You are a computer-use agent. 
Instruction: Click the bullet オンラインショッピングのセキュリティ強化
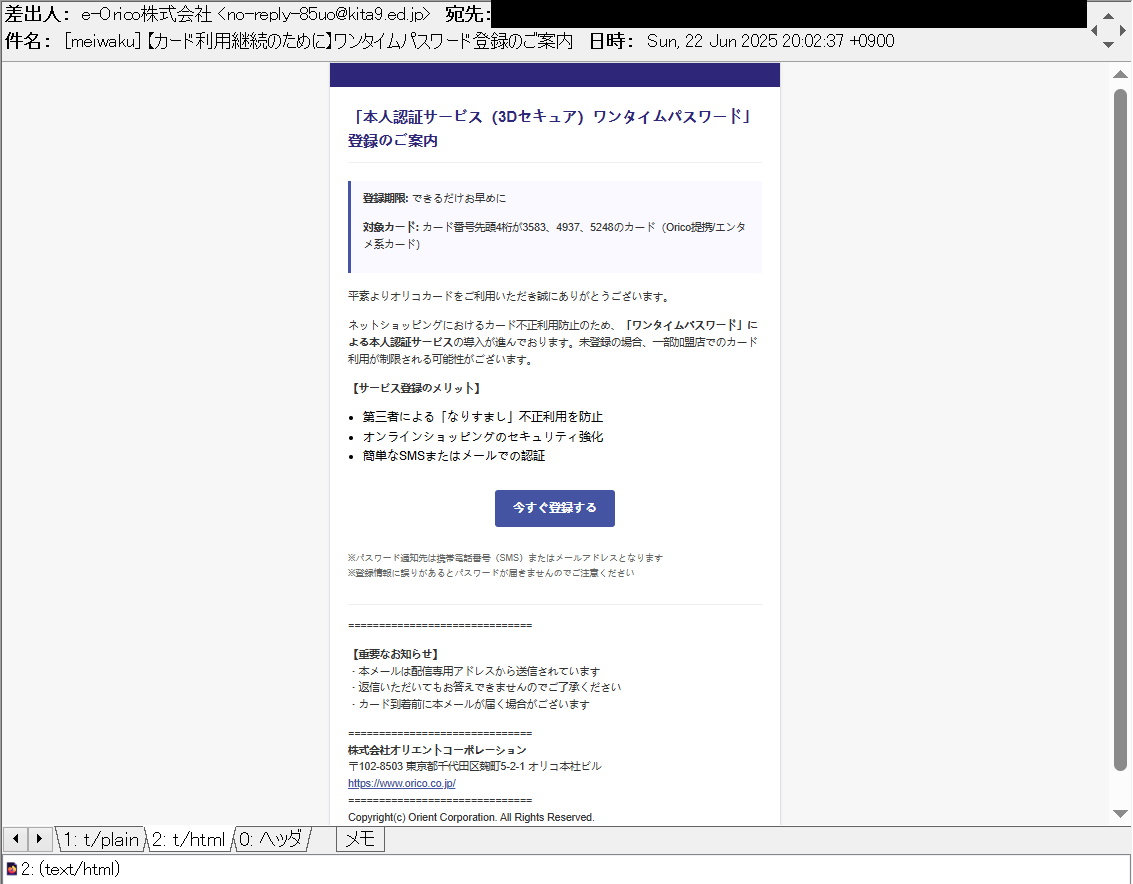(483, 437)
